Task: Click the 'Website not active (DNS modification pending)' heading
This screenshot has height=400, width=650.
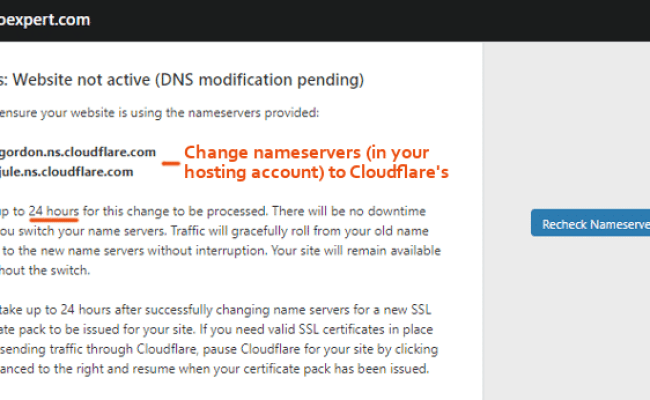Action: pyautogui.click(x=182, y=80)
